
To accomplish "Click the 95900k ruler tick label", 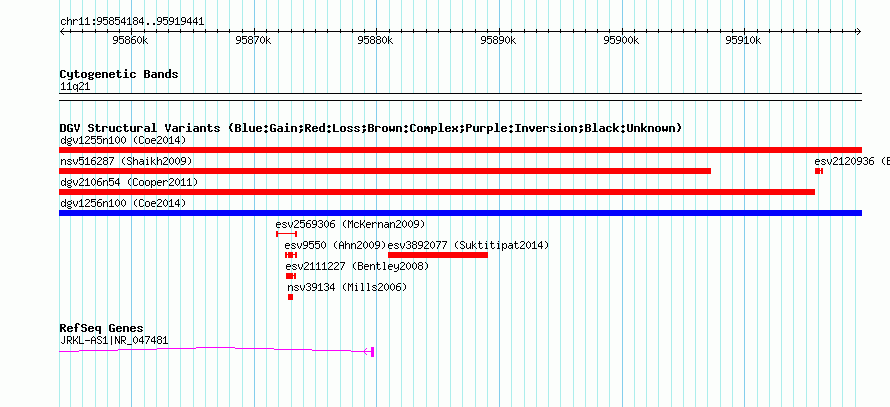I will (622, 40).
